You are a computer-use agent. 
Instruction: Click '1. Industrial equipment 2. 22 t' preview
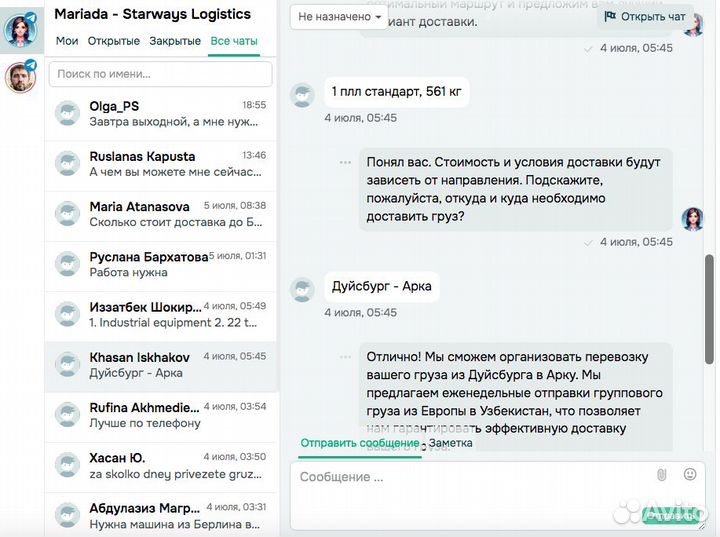tap(173, 322)
